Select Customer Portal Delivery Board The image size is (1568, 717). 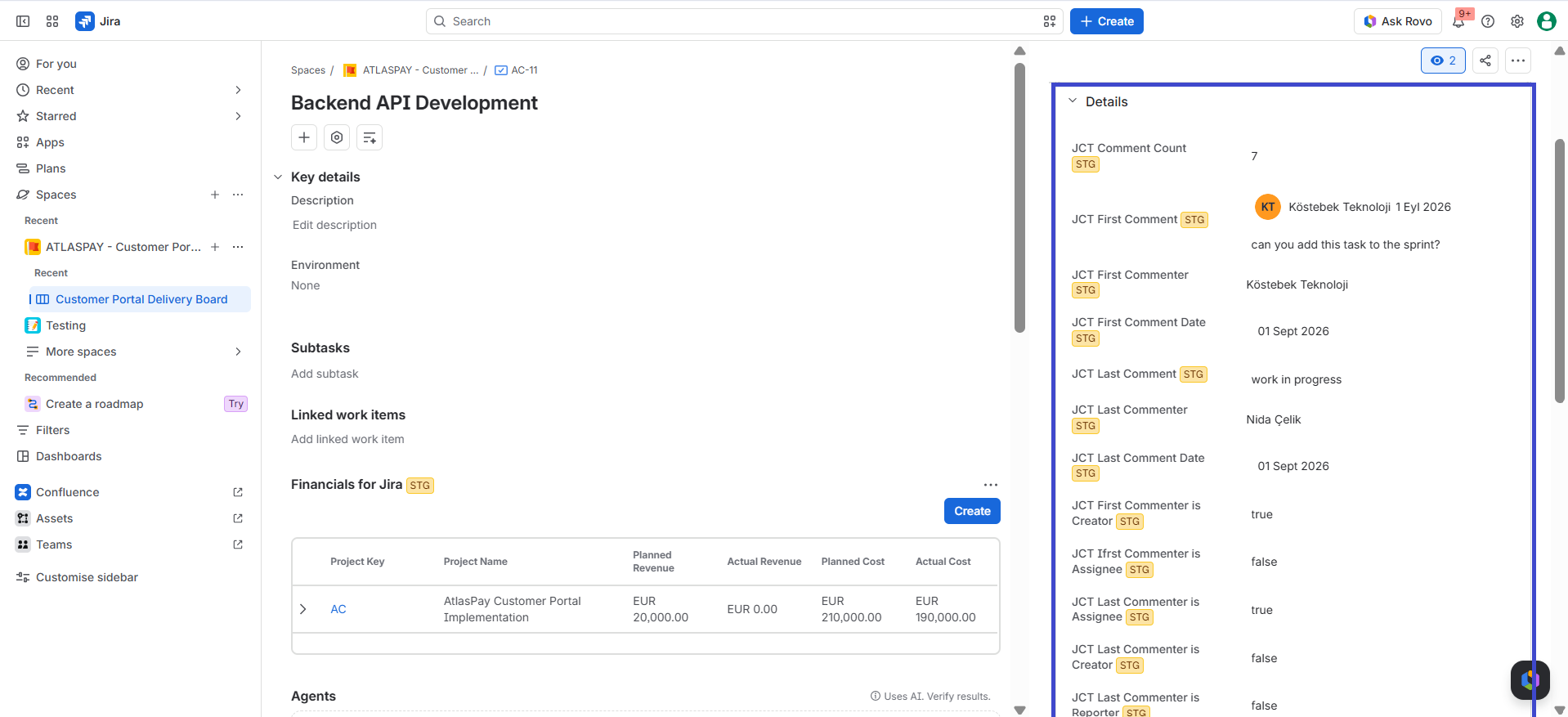click(140, 299)
